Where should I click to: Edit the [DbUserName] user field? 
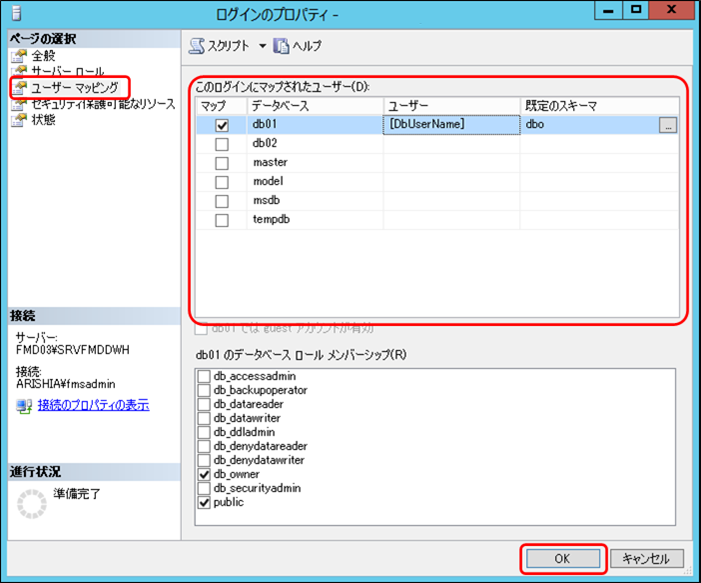tap(450, 125)
